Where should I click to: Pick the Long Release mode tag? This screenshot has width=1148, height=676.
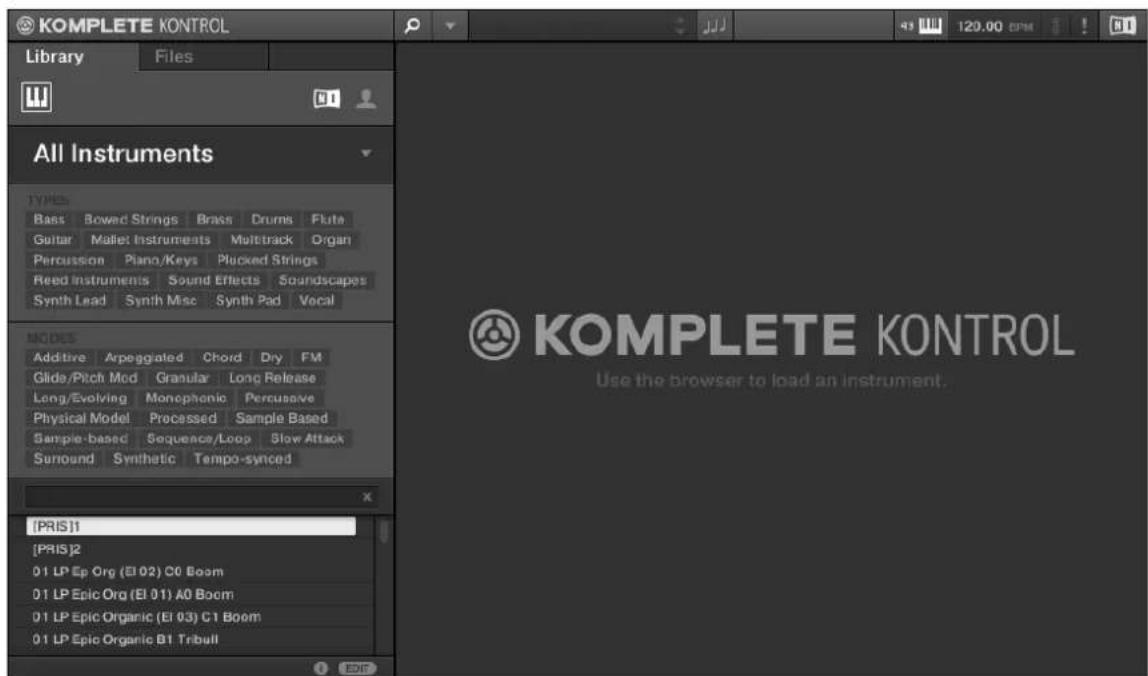pyautogui.click(x=272, y=378)
